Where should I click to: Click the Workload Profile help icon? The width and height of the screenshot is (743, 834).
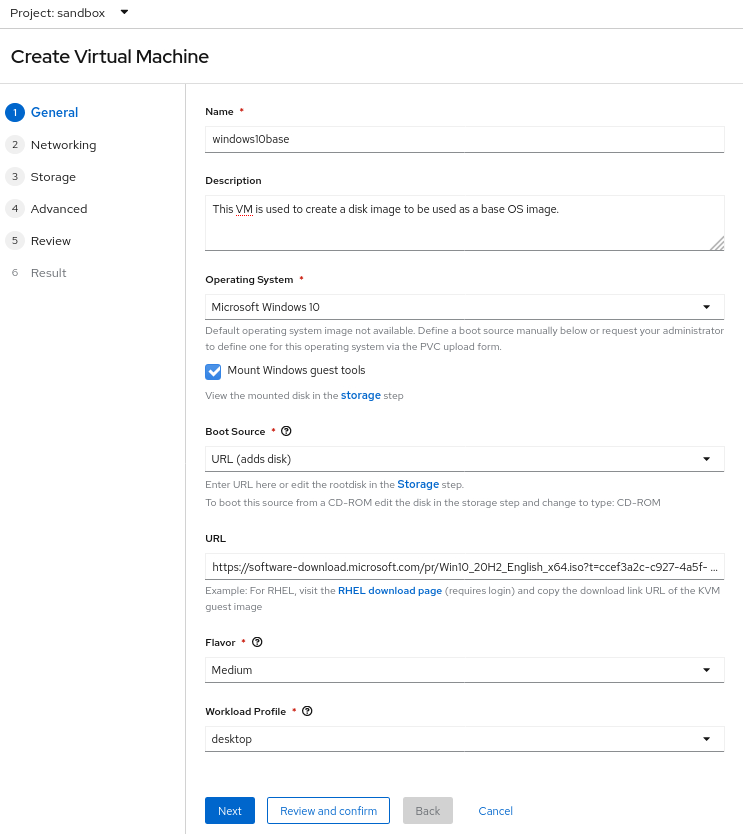click(307, 712)
